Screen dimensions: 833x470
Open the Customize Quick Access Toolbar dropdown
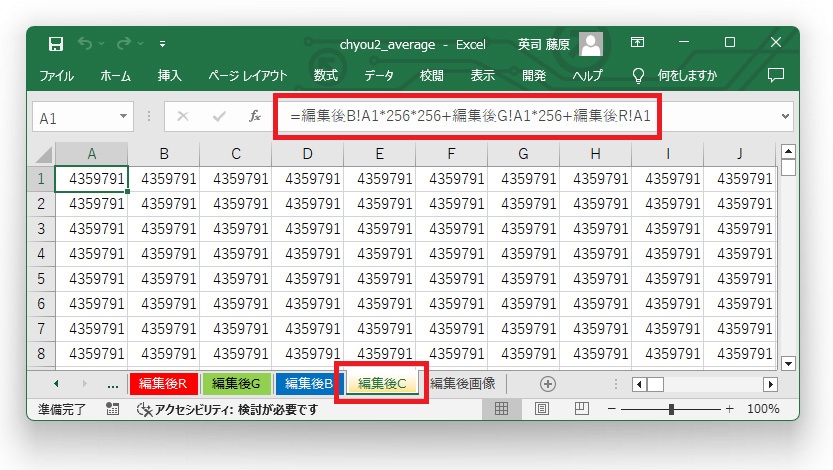click(x=162, y=44)
